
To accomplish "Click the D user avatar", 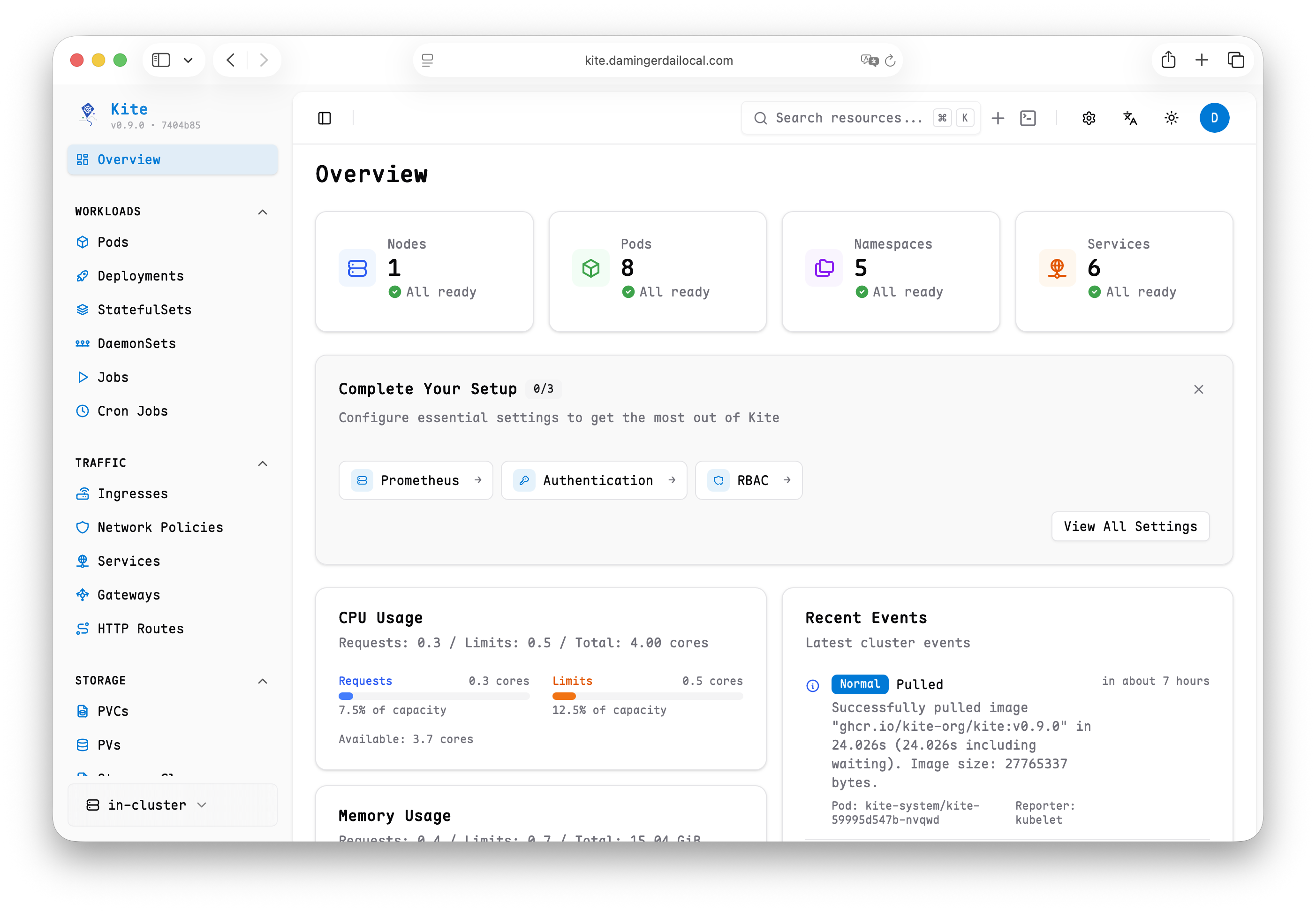I will [x=1214, y=118].
